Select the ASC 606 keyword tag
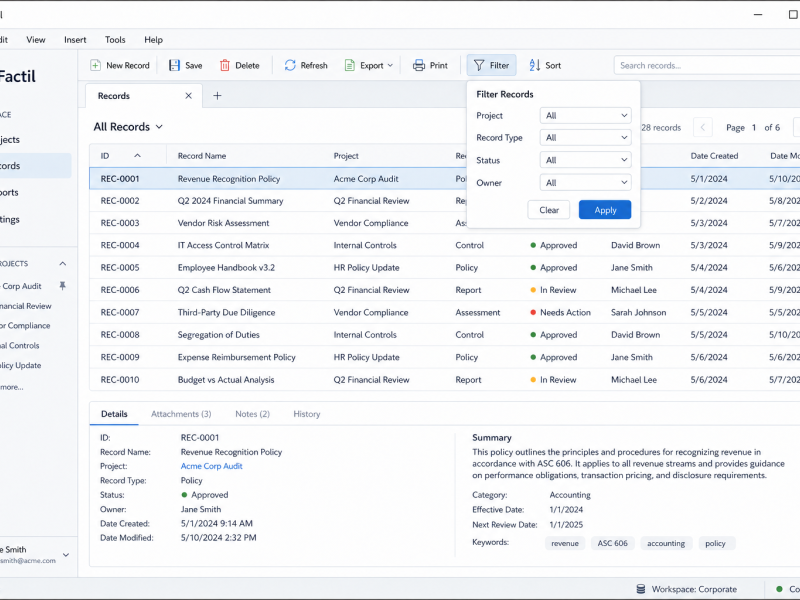 [613, 543]
